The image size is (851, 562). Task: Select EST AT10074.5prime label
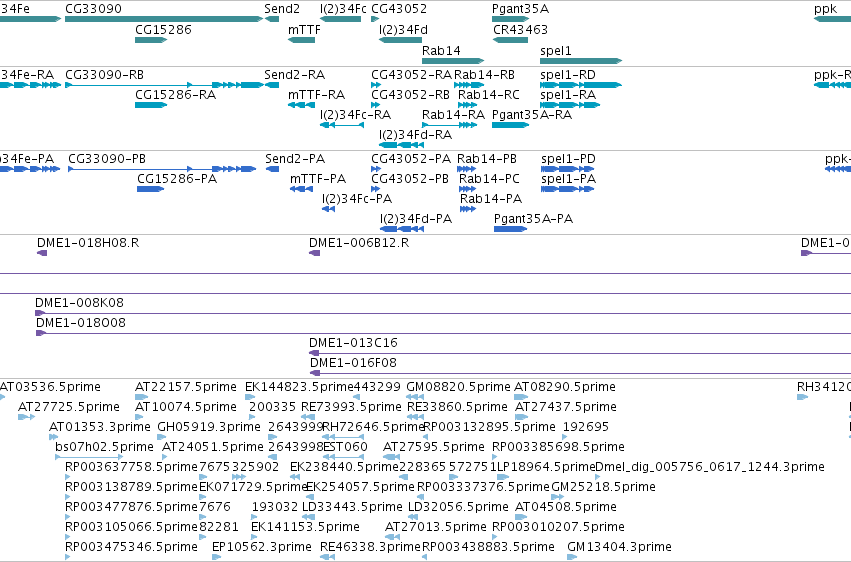click(186, 407)
